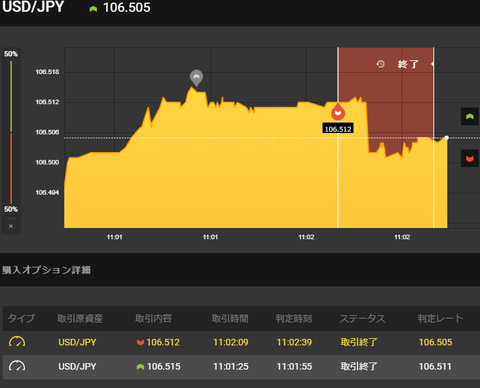Click expiry time 11:01:55
480x388 pixels.
coord(294,367)
